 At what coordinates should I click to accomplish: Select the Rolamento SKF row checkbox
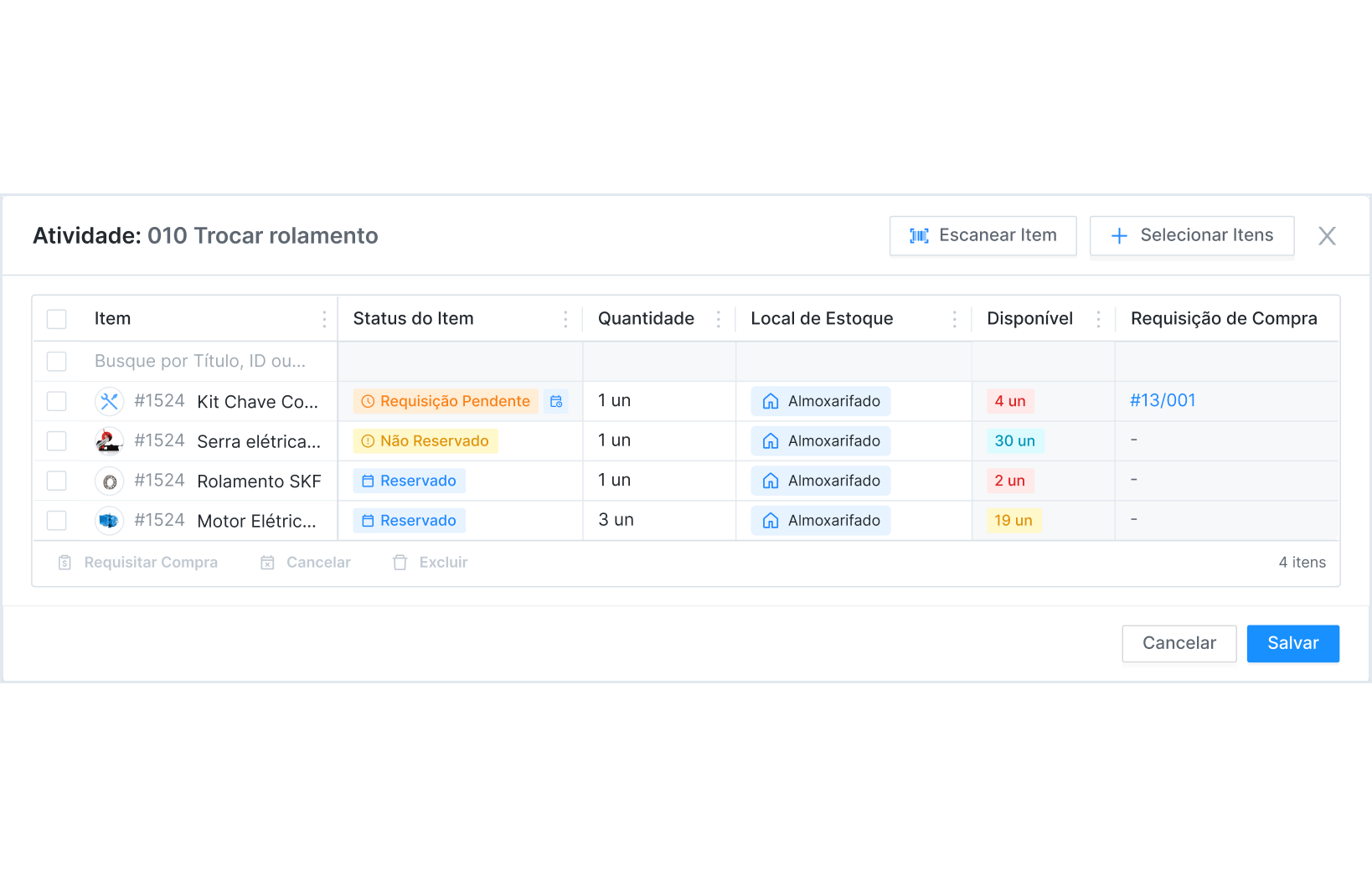coord(57,481)
